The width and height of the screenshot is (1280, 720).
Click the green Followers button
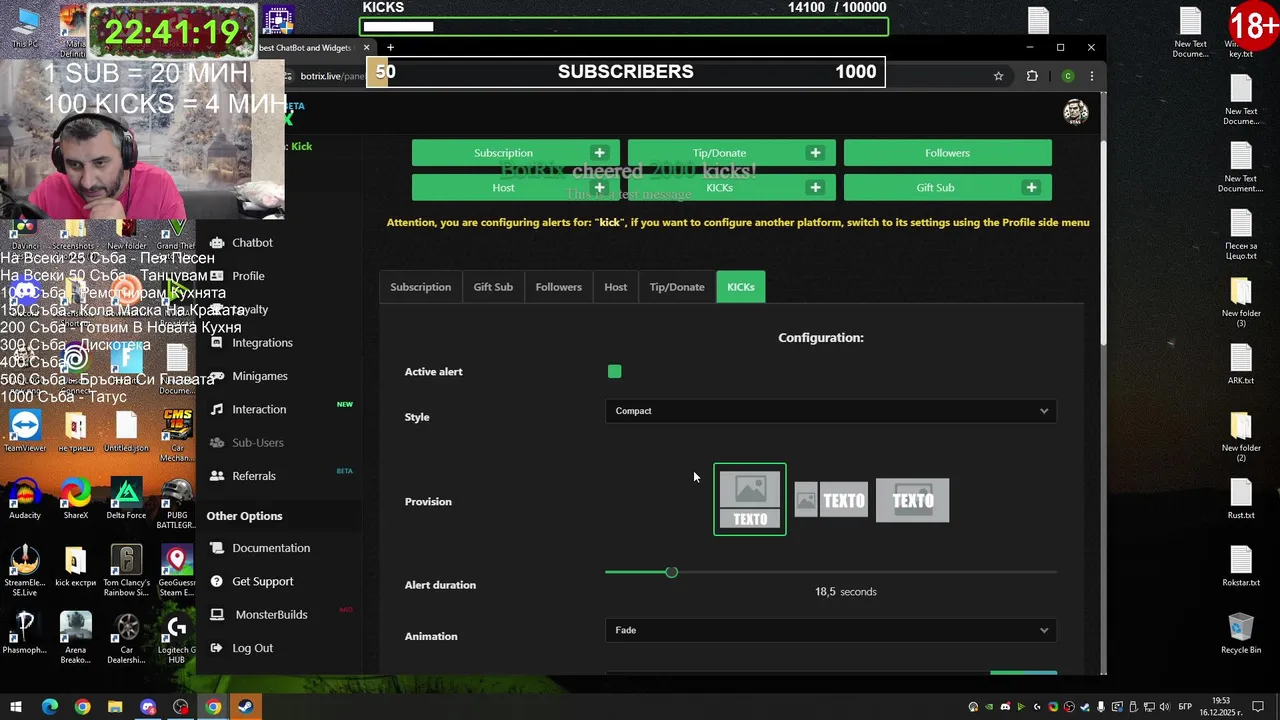coord(948,153)
